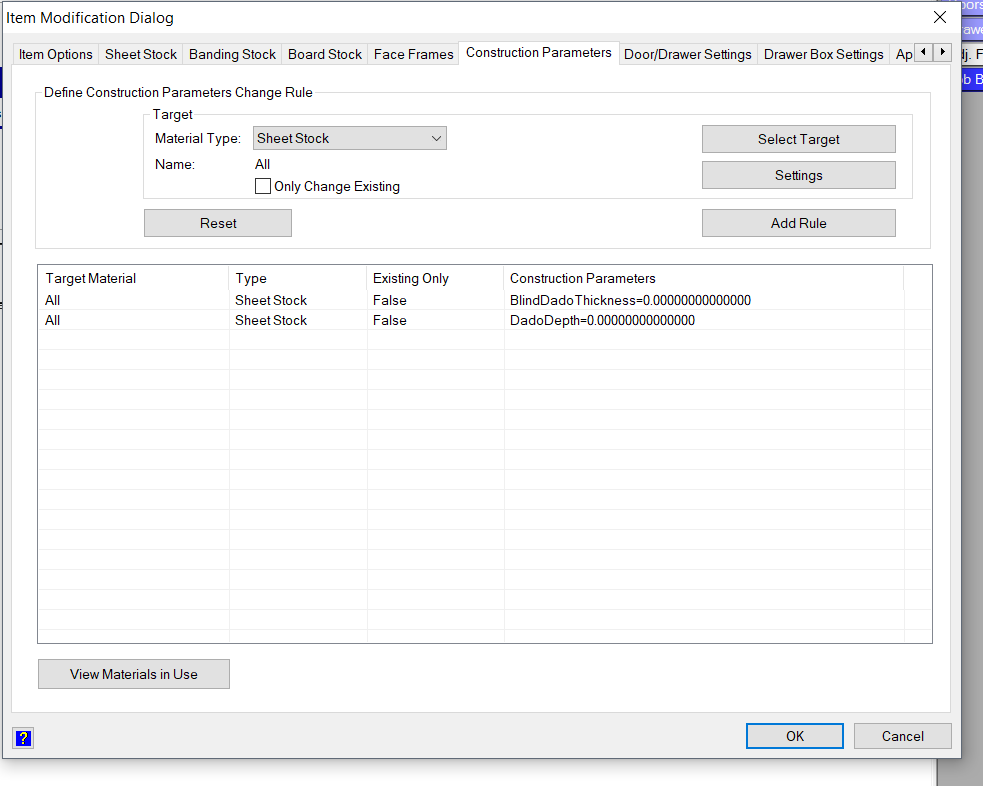Add Rule to the list
Viewport: 983px width, 786px height.
tap(798, 223)
